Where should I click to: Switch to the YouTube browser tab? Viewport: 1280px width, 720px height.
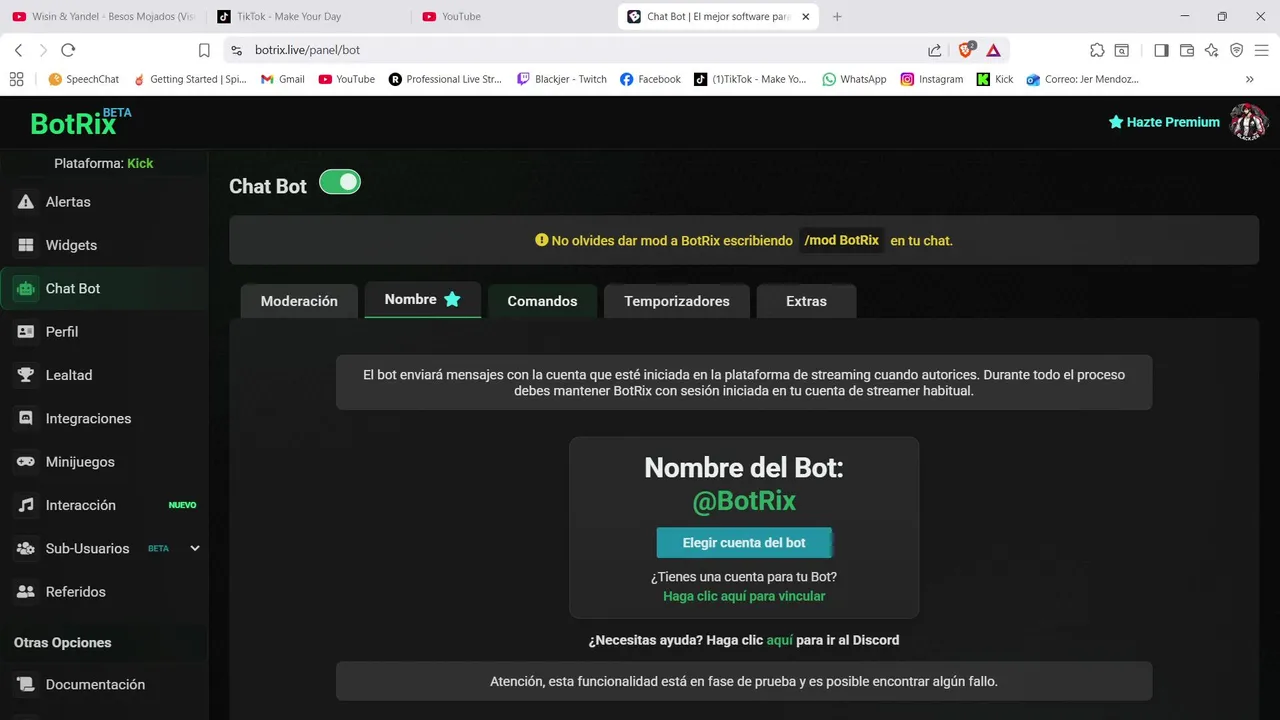pos(512,16)
